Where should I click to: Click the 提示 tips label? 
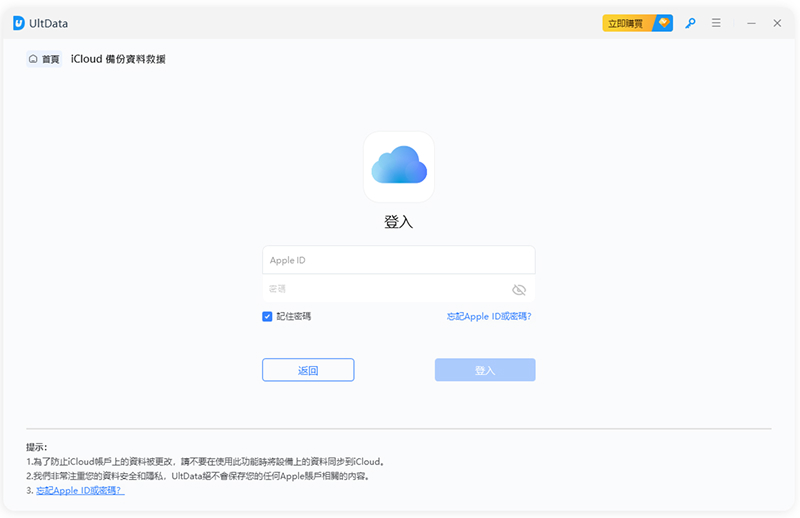[37, 447]
